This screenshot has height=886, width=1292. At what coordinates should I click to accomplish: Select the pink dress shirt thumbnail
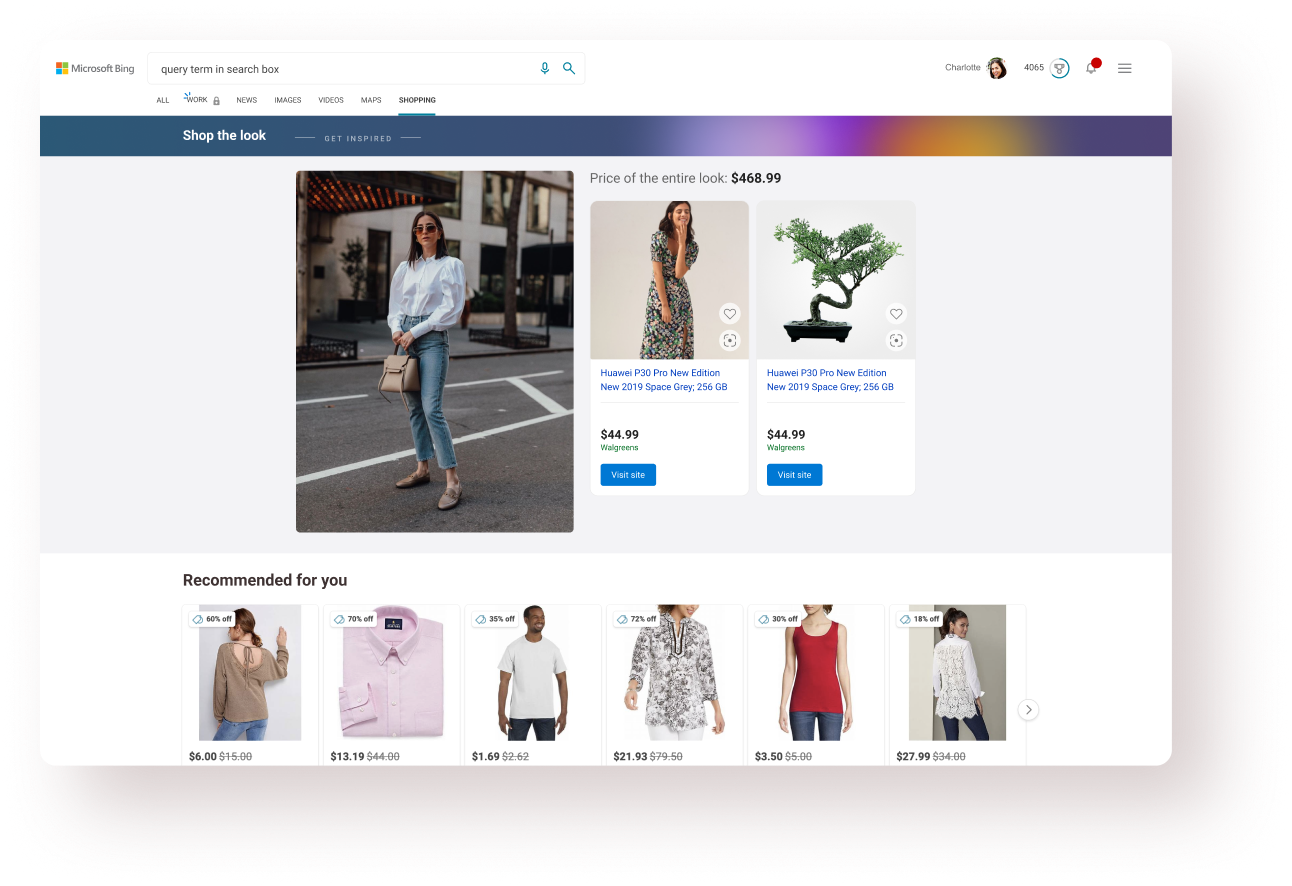[x=391, y=672]
